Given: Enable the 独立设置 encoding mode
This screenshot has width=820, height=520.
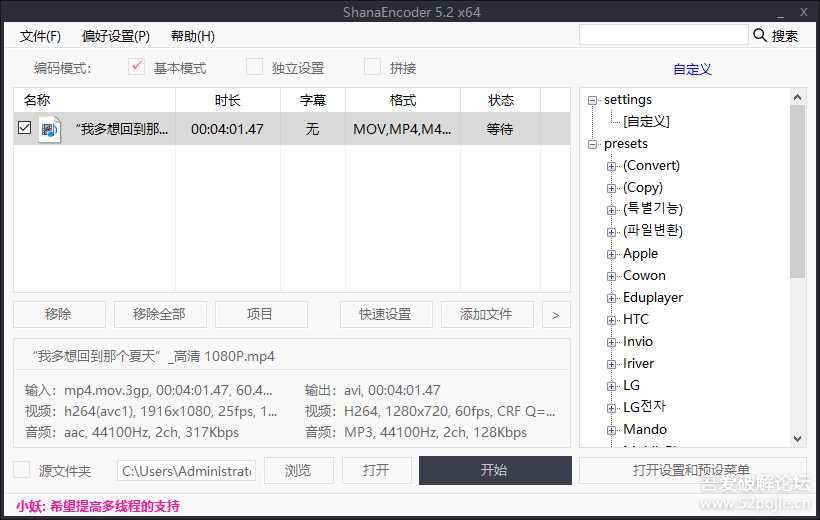Looking at the screenshot, I should [255, 67].
